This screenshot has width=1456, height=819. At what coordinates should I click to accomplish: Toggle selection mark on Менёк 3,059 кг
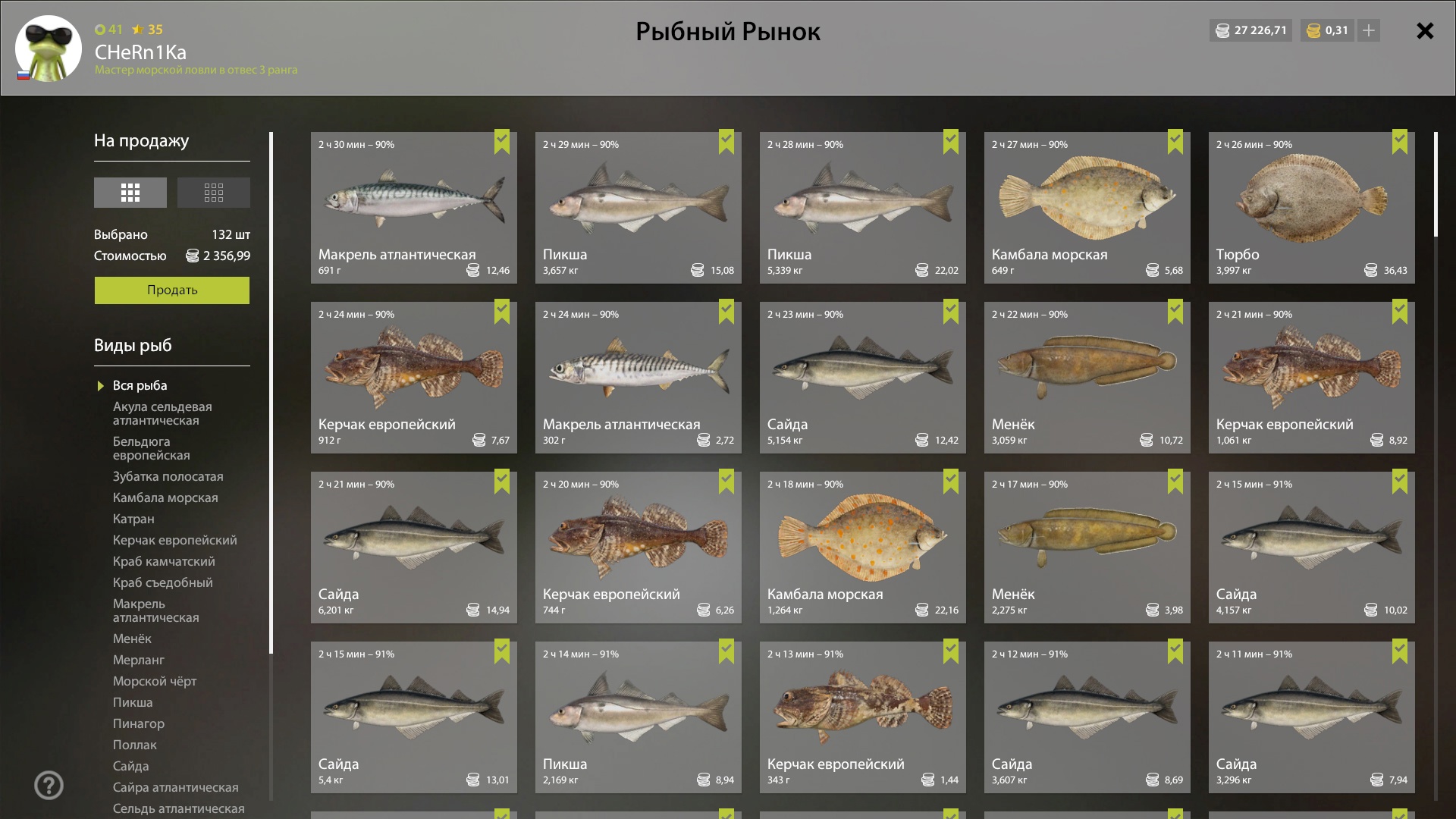tap(1175, 312)
